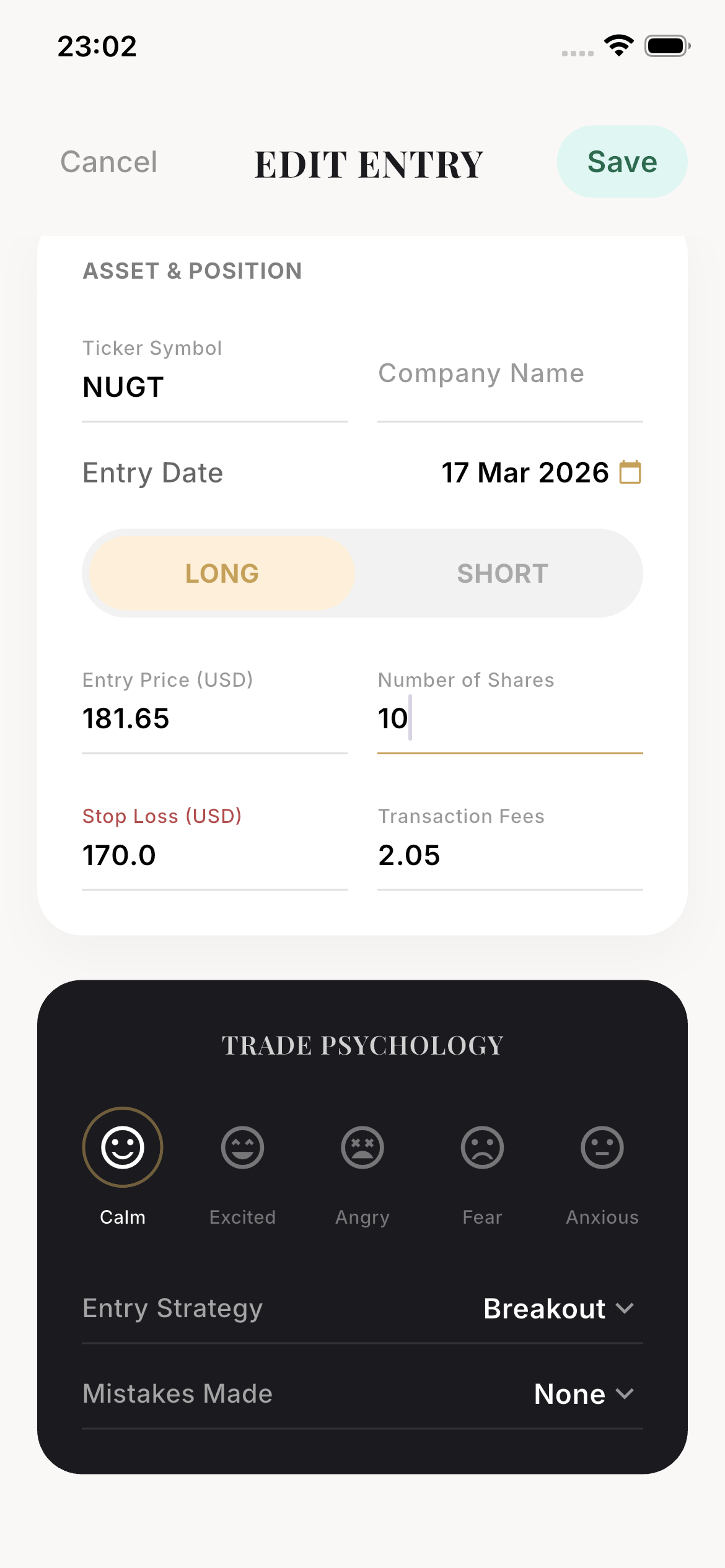Screen dimensions: 725x1568
Task: Select the Fear frowning face icon
Action: [482, 1147]
